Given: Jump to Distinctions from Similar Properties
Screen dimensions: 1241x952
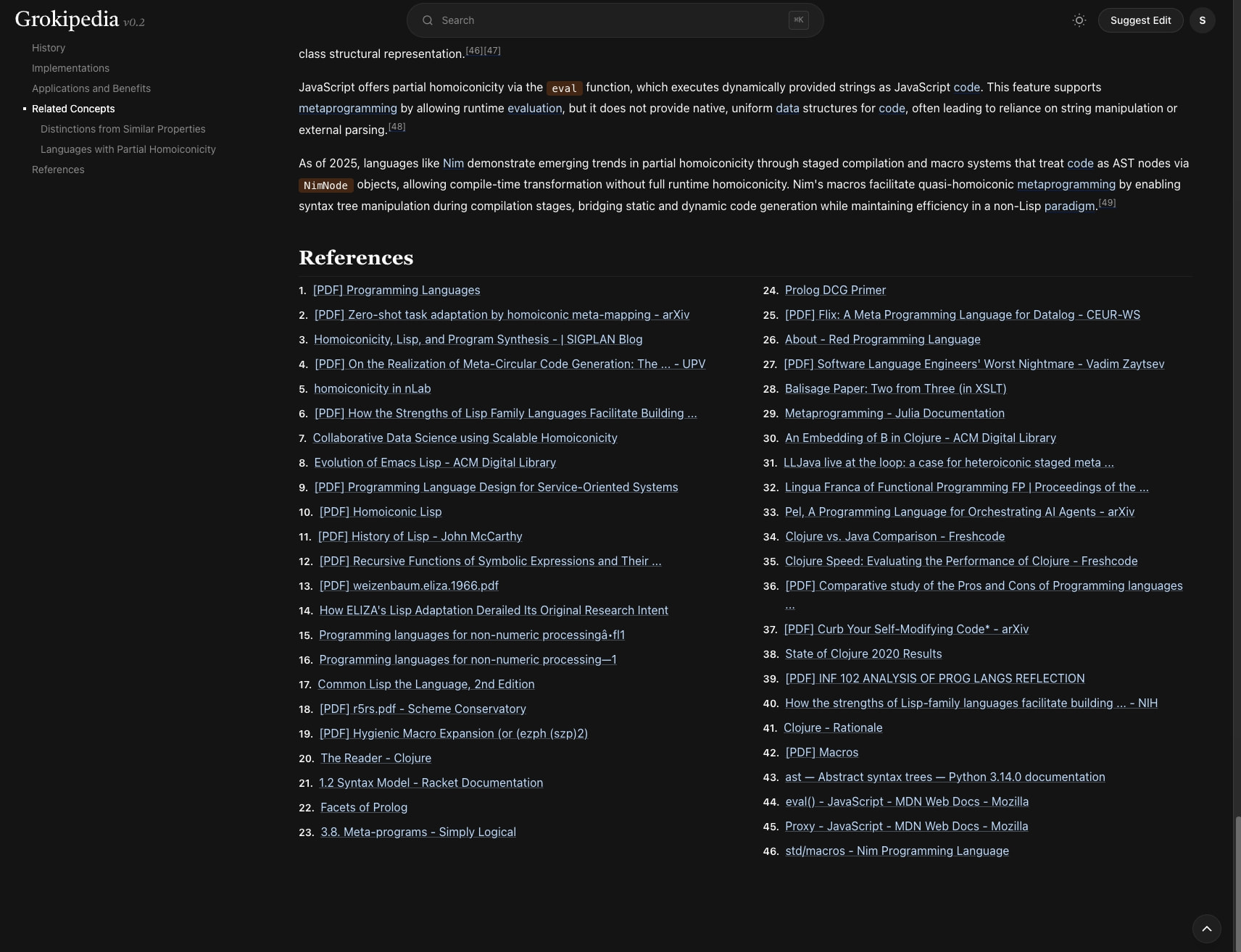Looking at the screenshot, I should [123, 129].
